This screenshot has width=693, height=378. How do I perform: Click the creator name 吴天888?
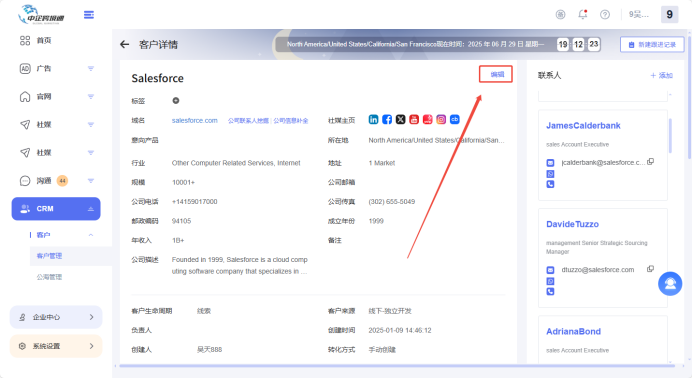click(x=209, y=350)
